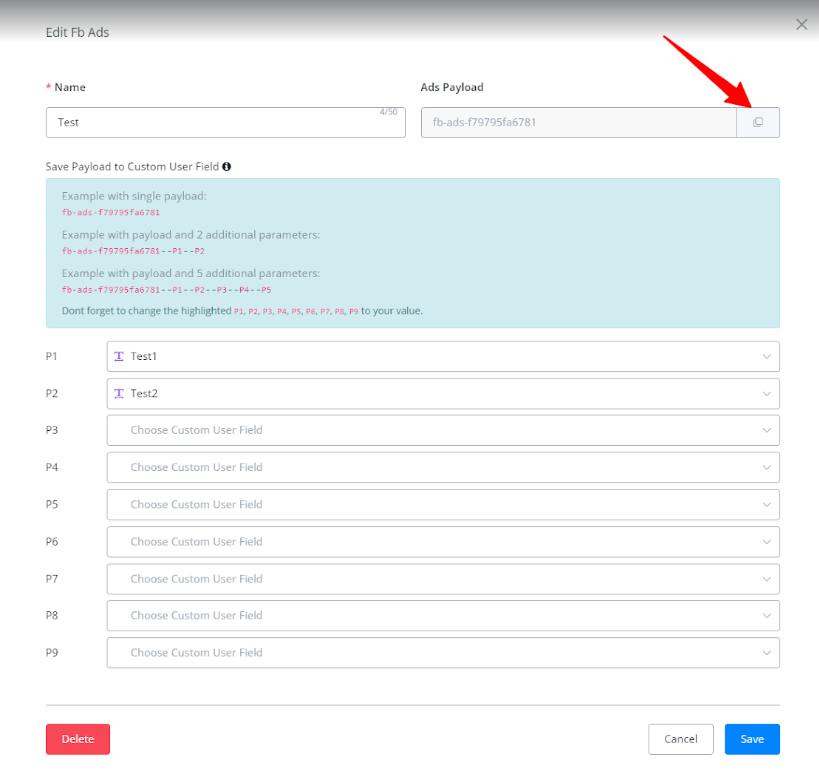Open the P9 custom user field dropdown
819x777 pixels.
tap(442, 653)
